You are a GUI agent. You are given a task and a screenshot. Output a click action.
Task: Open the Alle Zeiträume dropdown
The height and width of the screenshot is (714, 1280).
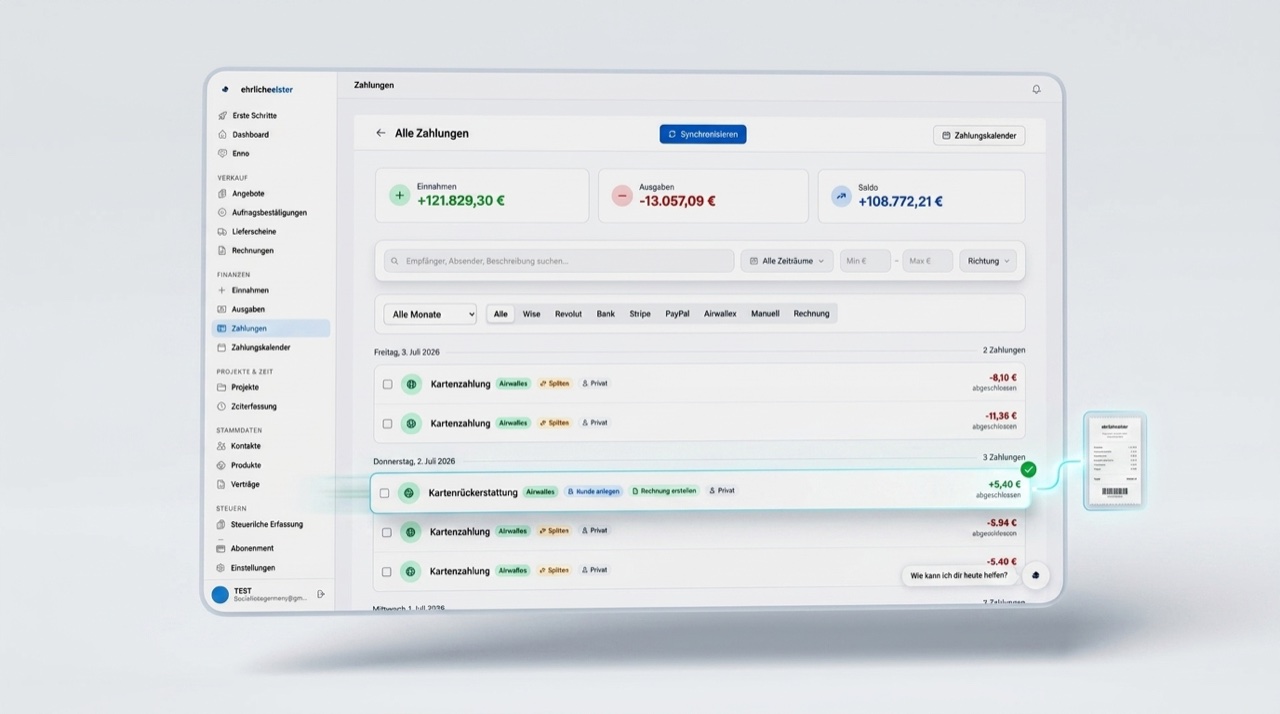pos(787,261)
